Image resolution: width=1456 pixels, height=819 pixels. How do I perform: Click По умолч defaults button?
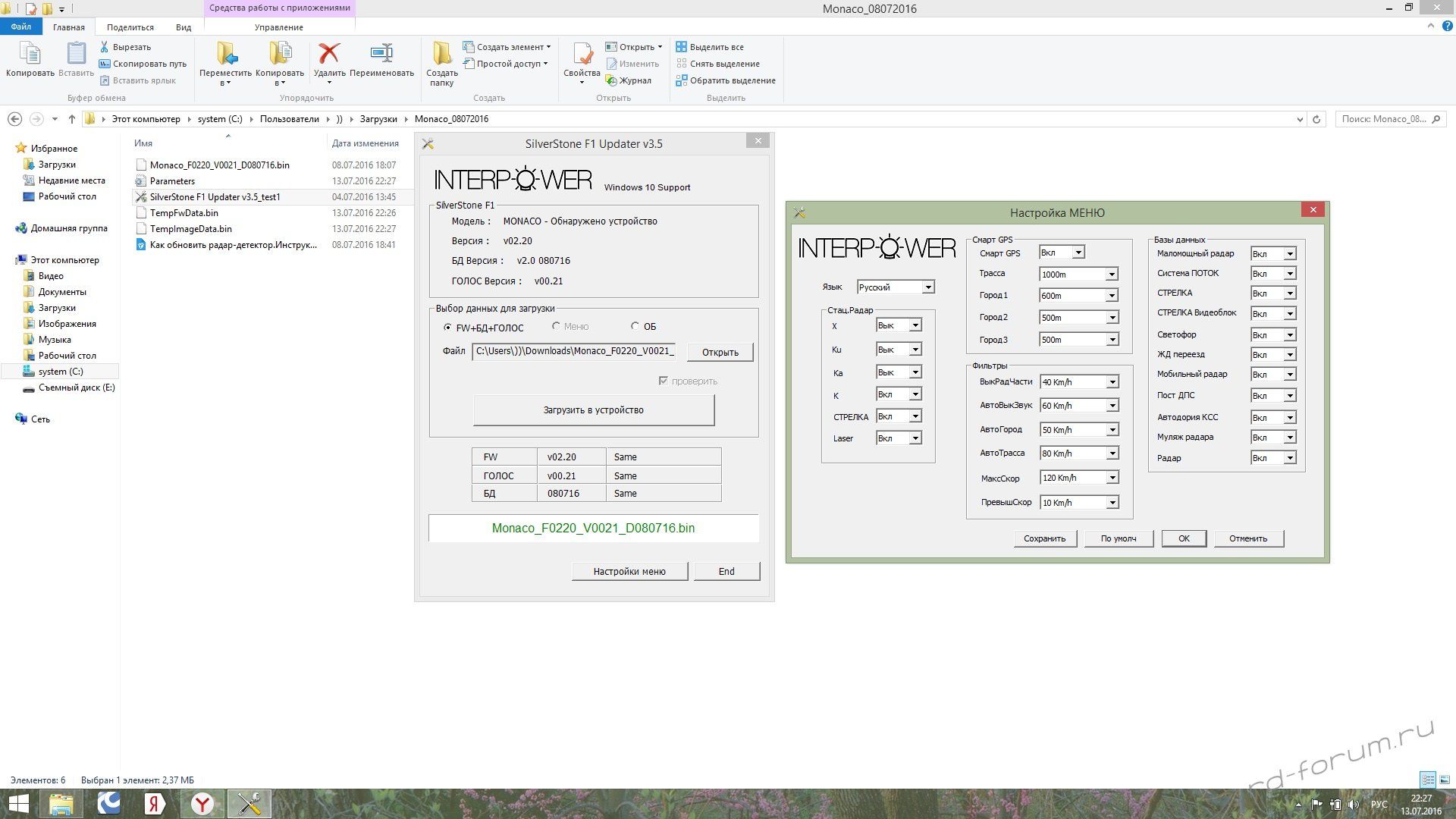1119,538
